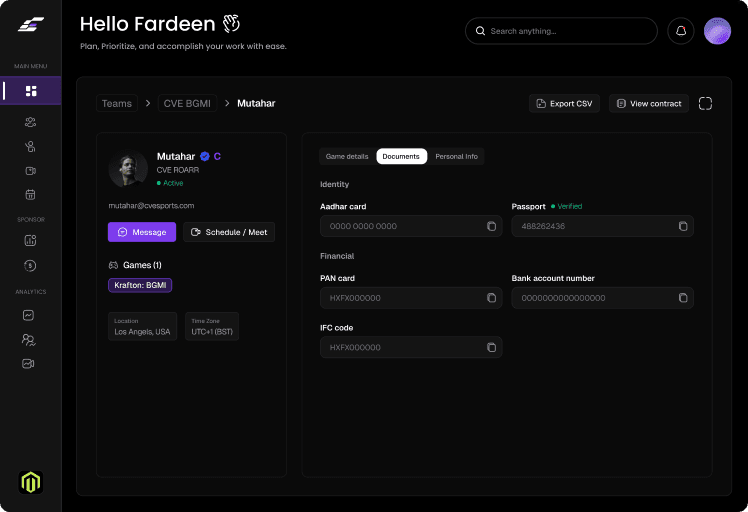Click the search magnifier icon

(480, 31)
